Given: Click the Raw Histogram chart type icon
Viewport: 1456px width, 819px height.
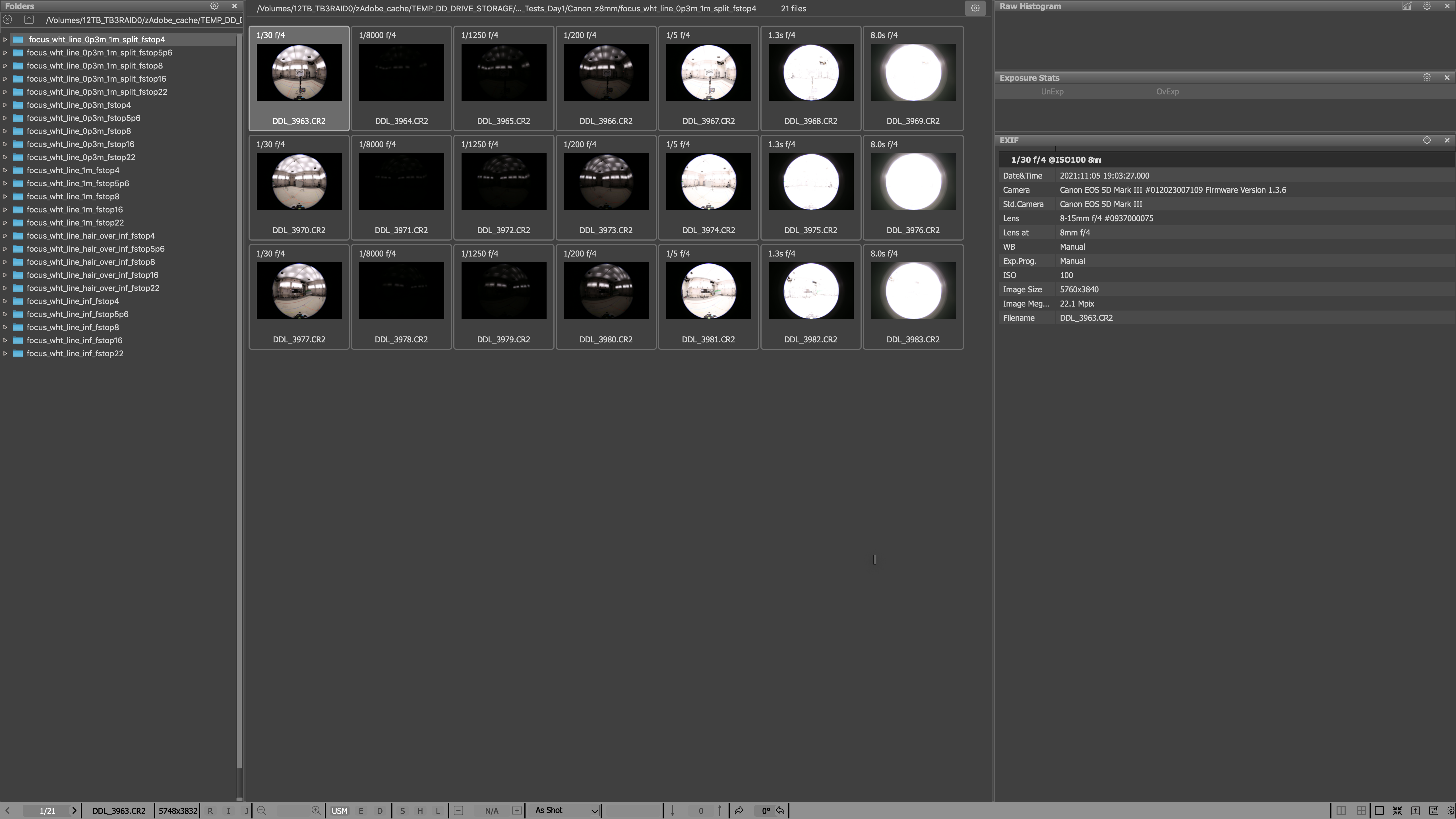Looking at the screenshot, I should [x=1407, y=6].
